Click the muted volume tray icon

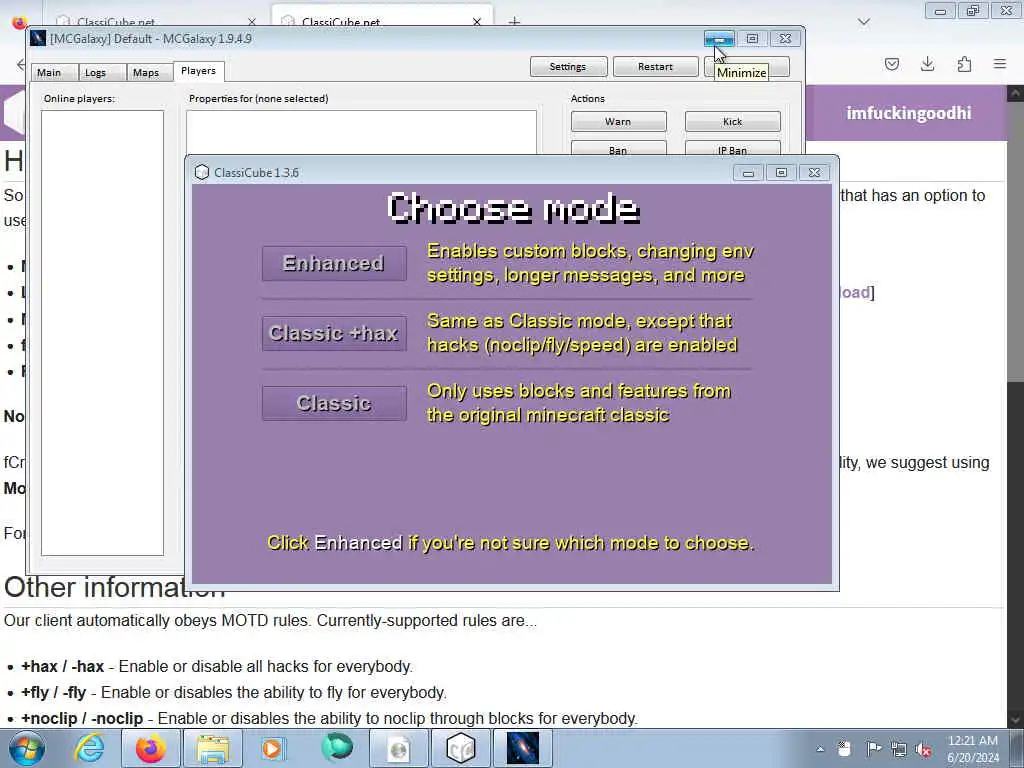coord(923,749)
